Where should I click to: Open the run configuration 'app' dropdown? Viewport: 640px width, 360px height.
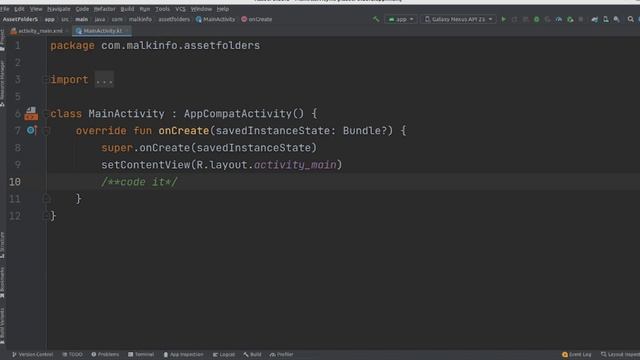pos(400,19)
